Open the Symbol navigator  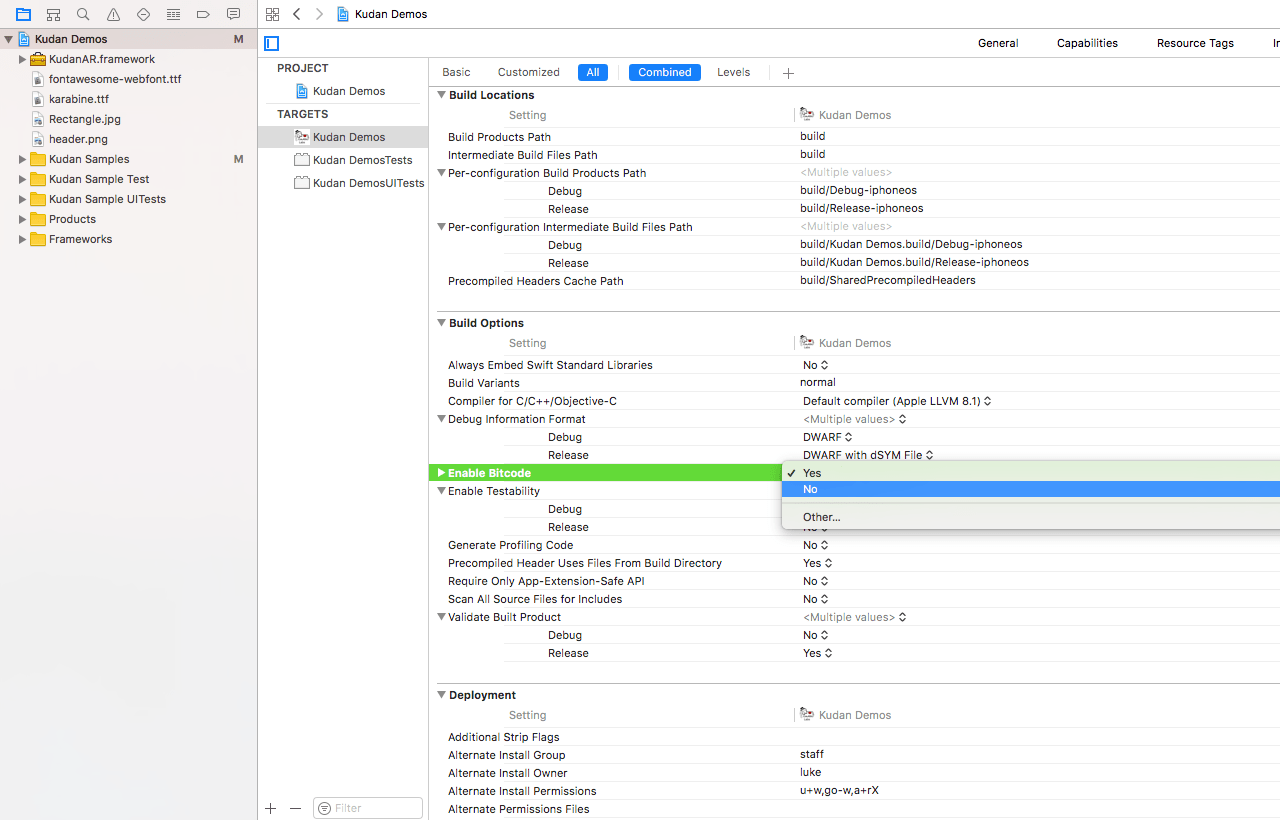click(53, 14)
